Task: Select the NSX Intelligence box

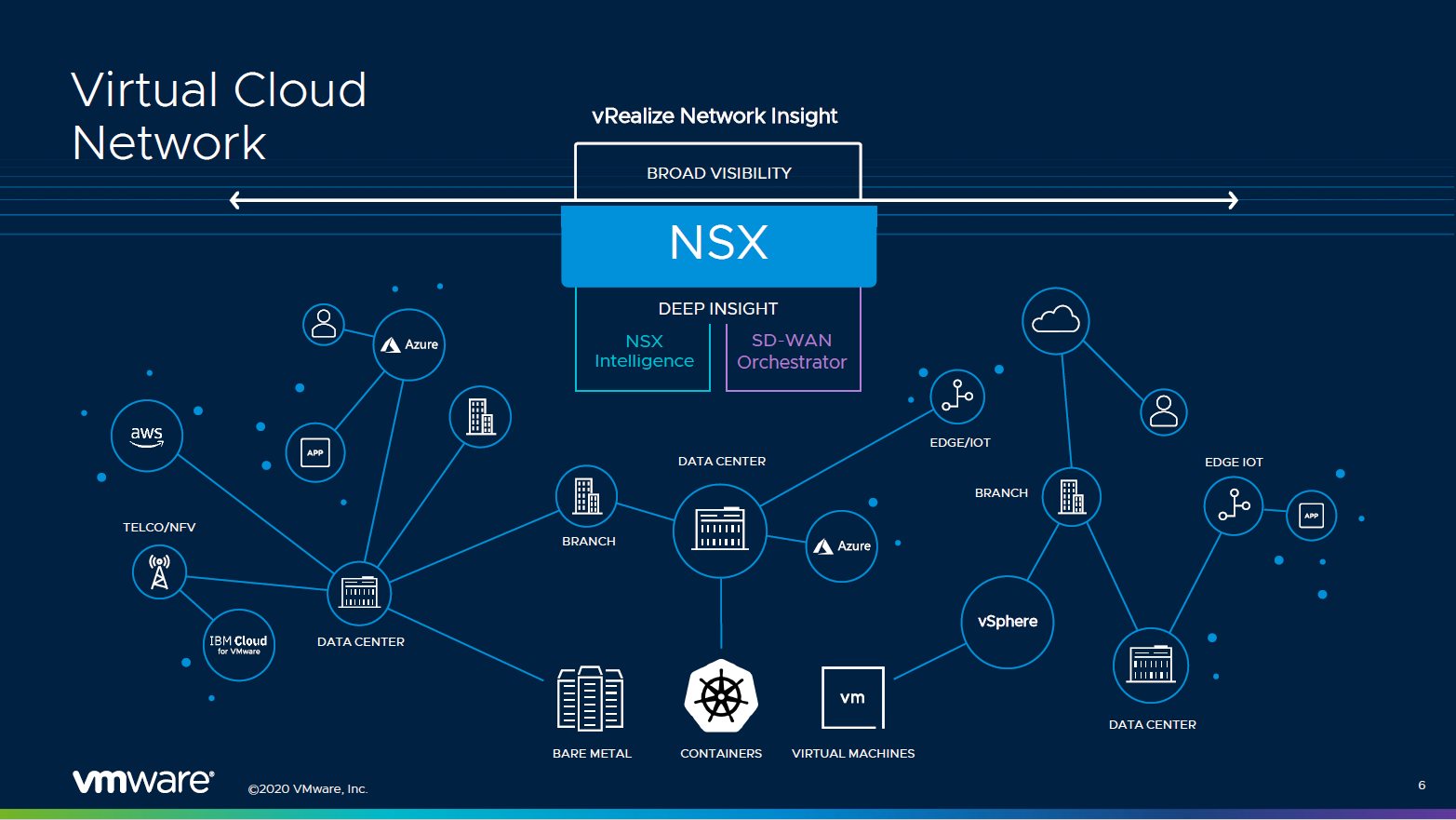Action: pyautogui.click(x=644, y=352)
